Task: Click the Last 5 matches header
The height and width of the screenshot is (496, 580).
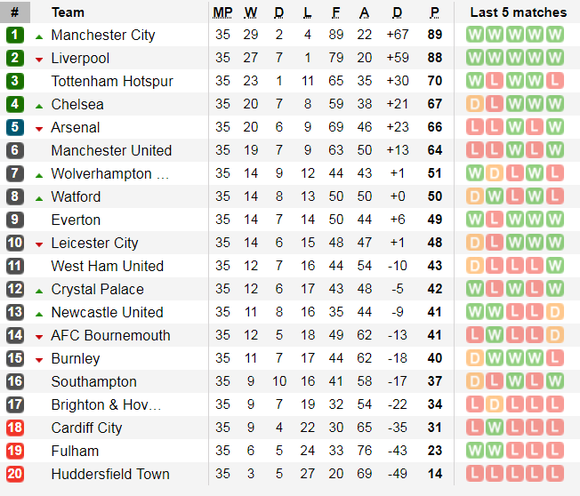Action: tap(518, 12)
